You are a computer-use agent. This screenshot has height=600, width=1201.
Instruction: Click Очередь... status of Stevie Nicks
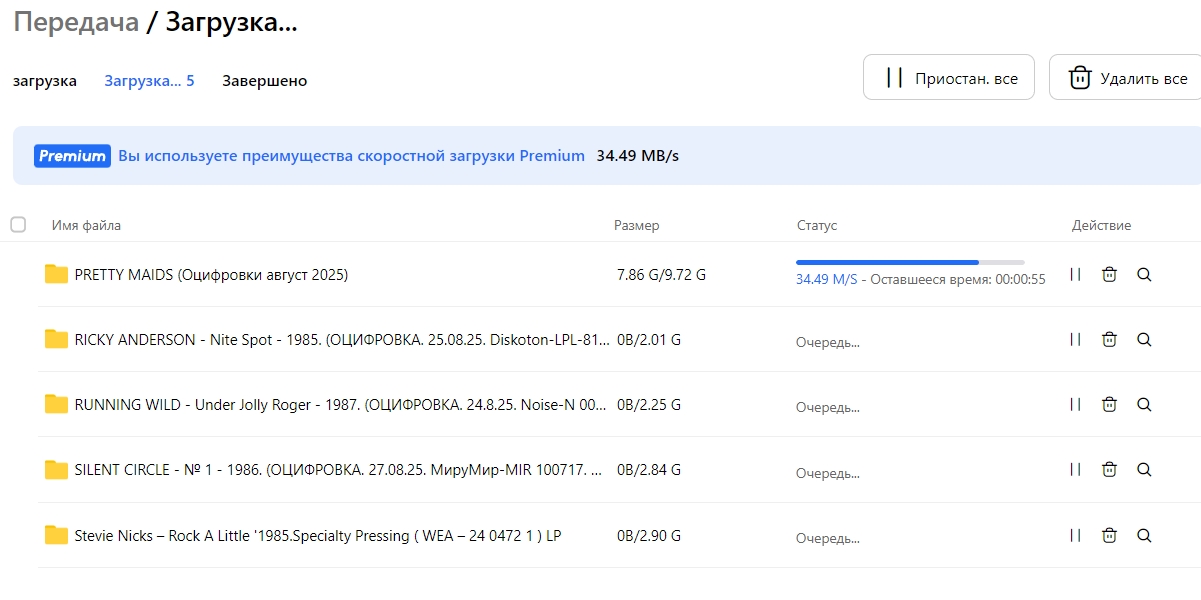[828, 538]
